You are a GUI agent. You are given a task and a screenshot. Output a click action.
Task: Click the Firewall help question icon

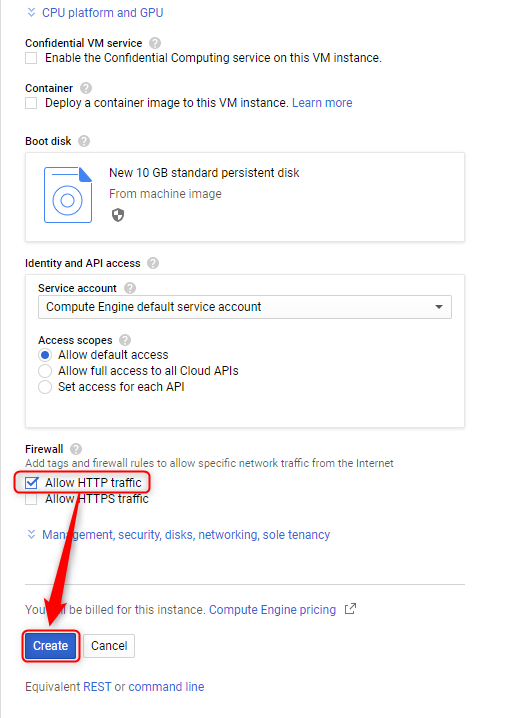76,449
